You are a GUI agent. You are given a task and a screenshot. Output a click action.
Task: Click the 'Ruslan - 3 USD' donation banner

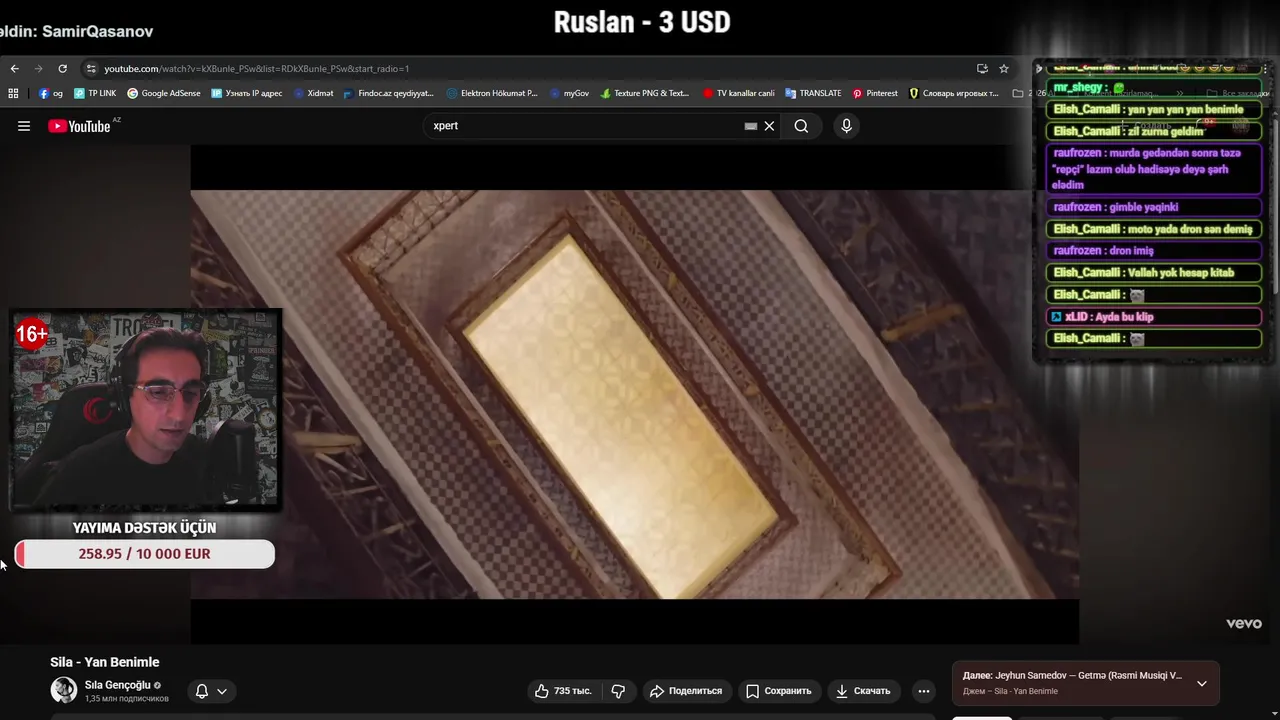click(x=642, y=22)
